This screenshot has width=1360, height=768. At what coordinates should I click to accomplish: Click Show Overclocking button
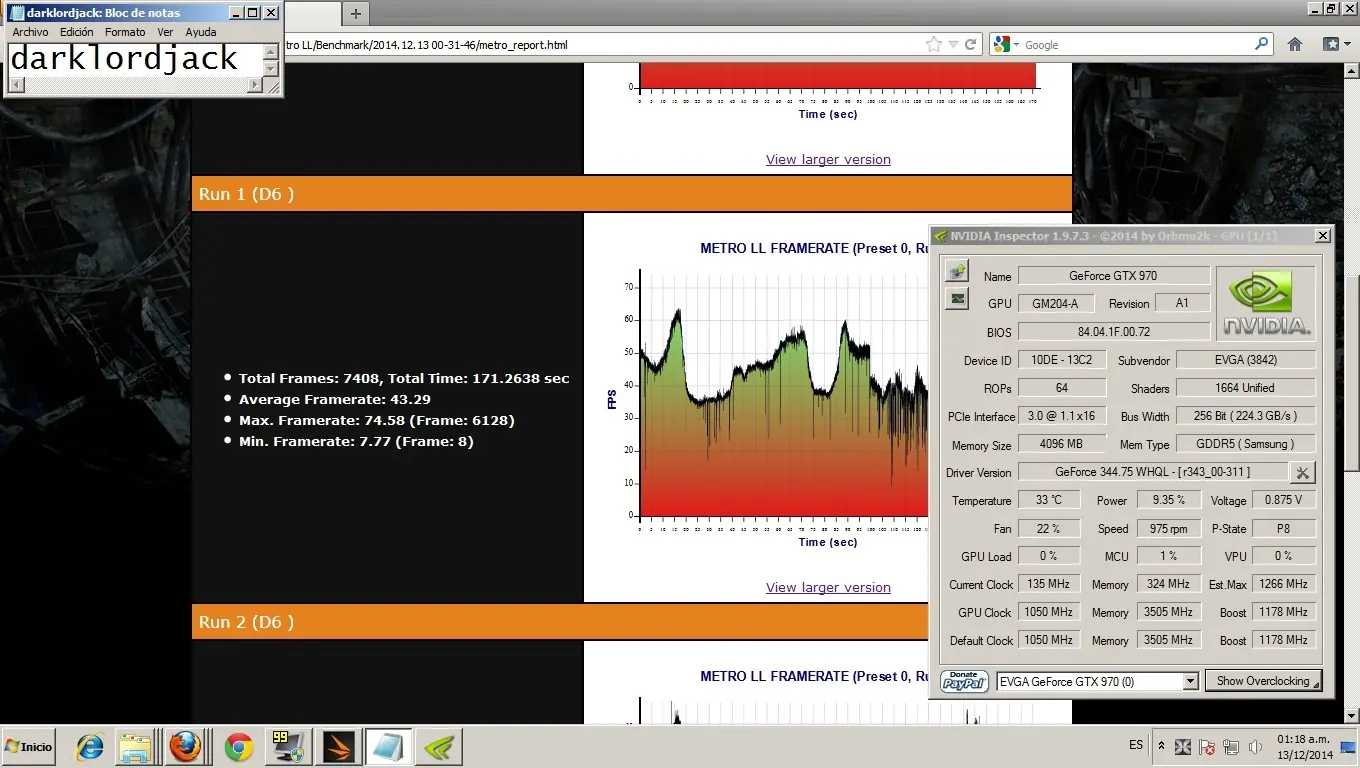pyautogui.click(x=1263, y=681)
